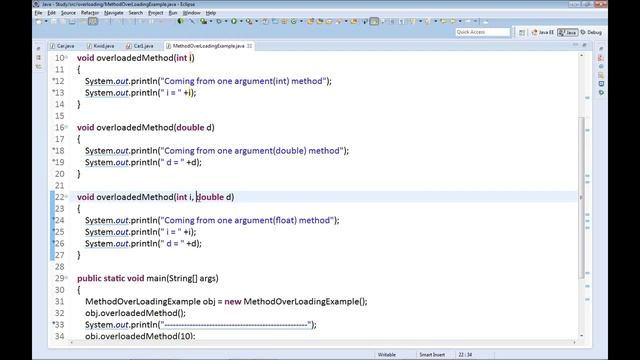Open the Run button's dropdown arrow
The height and width of the screenshot is (360, 640).
(241, 21)
